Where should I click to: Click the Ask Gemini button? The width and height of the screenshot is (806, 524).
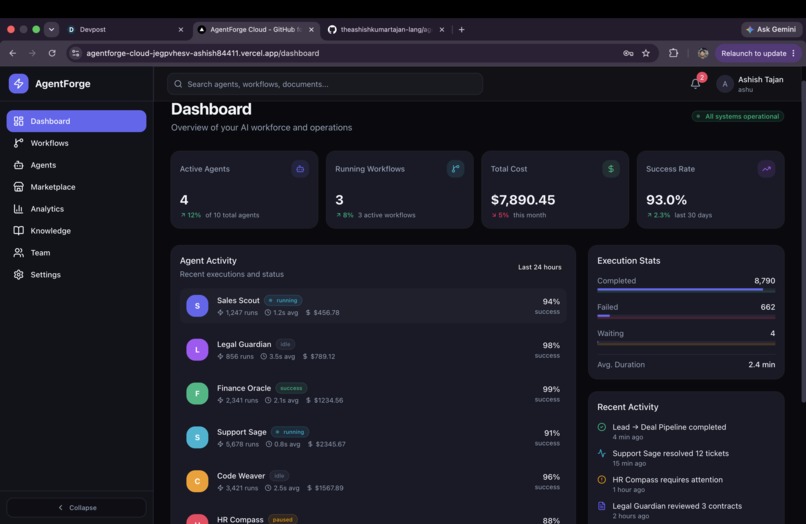771,29
